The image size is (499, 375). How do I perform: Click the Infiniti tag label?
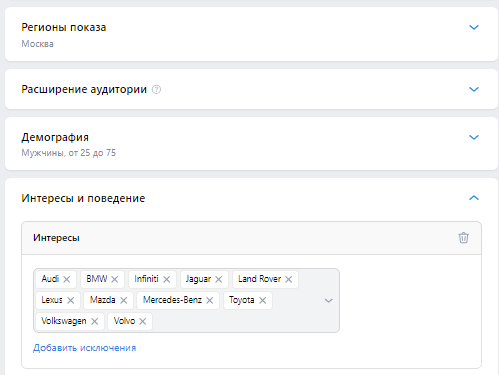pyautogui.click(x=146, y=279)
